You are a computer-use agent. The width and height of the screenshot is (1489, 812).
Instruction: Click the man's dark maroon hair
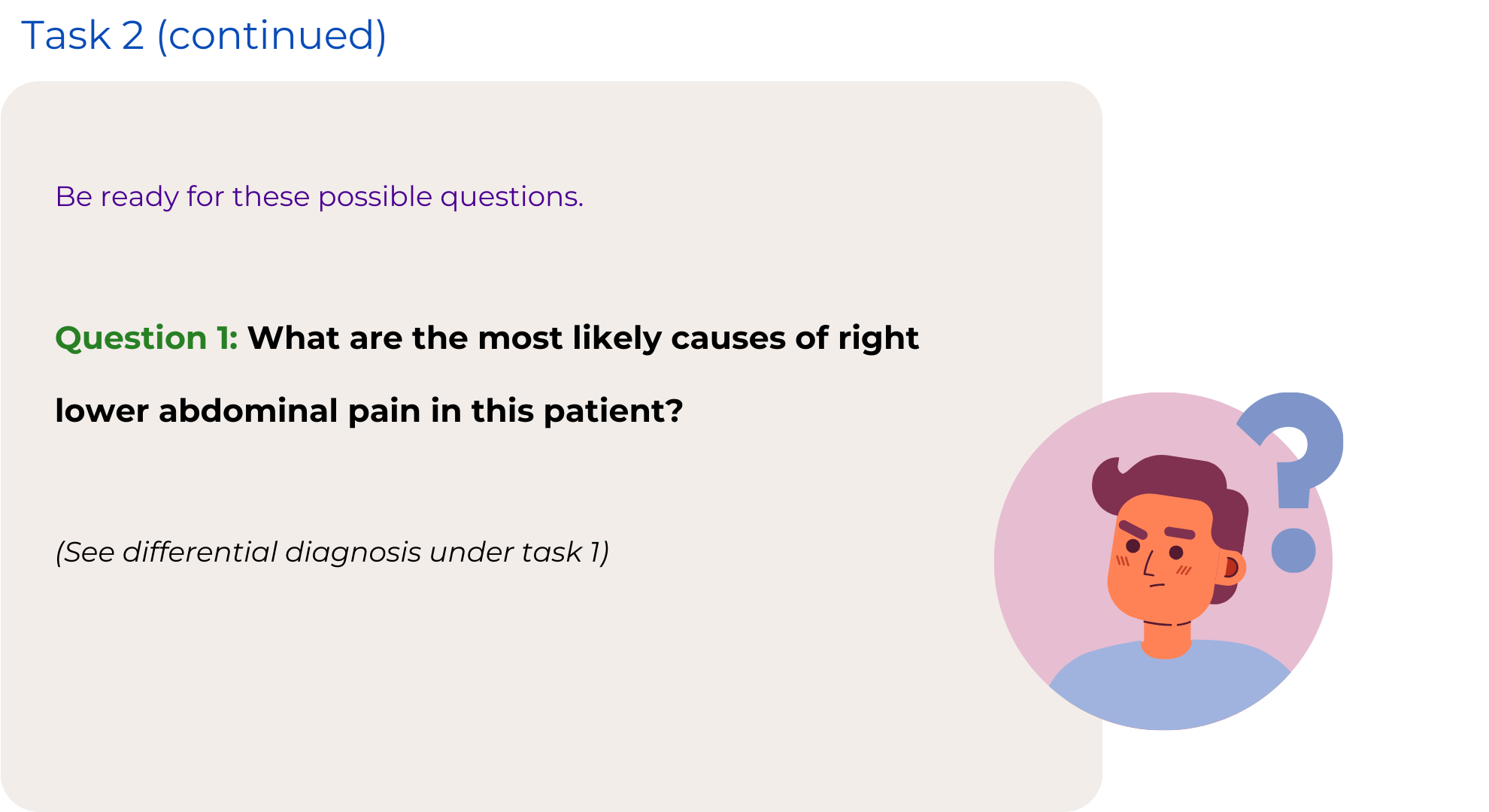[x=1173, y=477]
